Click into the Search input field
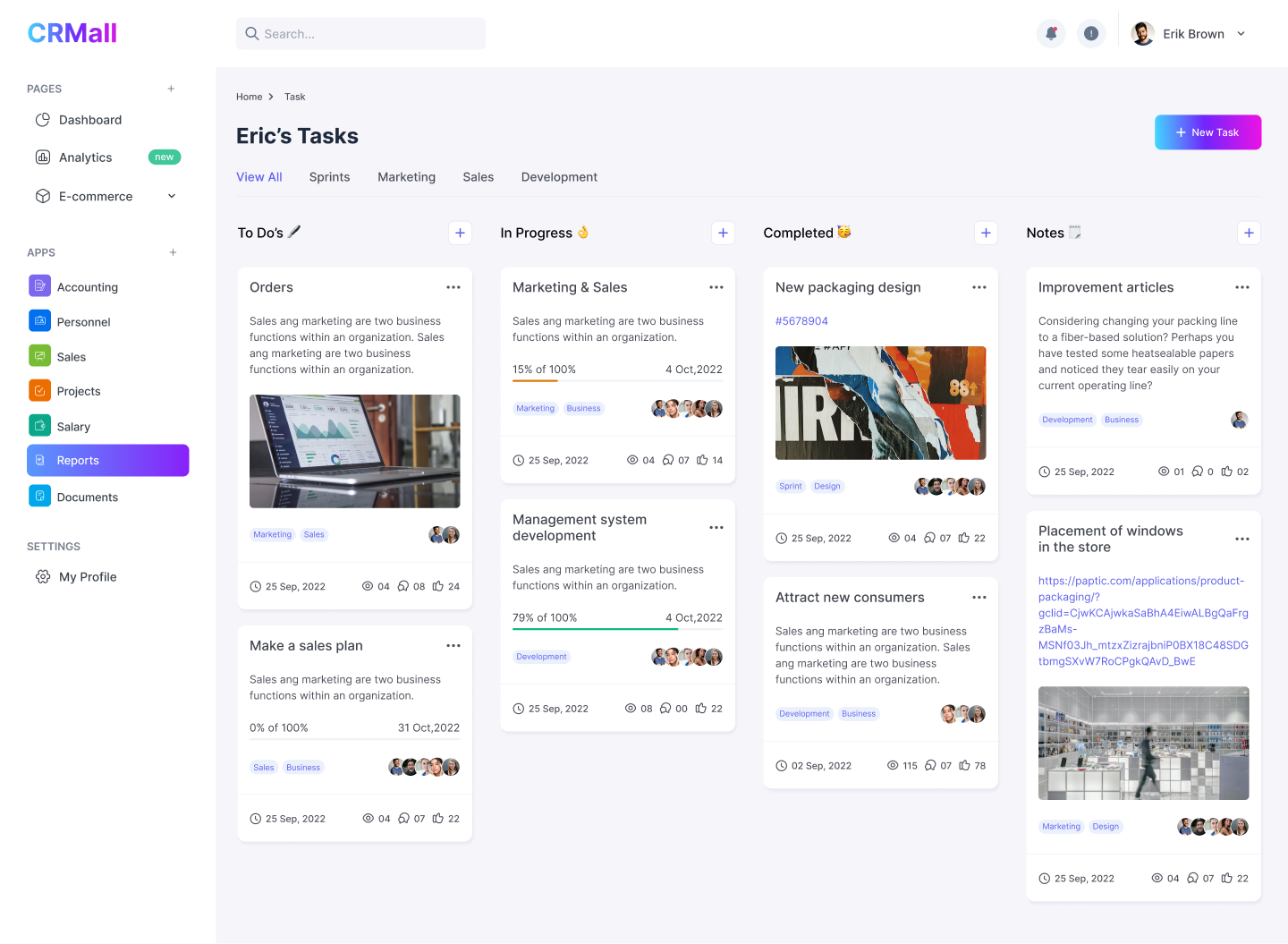Viewport: 1288px width, 944px height. [360, 34]
